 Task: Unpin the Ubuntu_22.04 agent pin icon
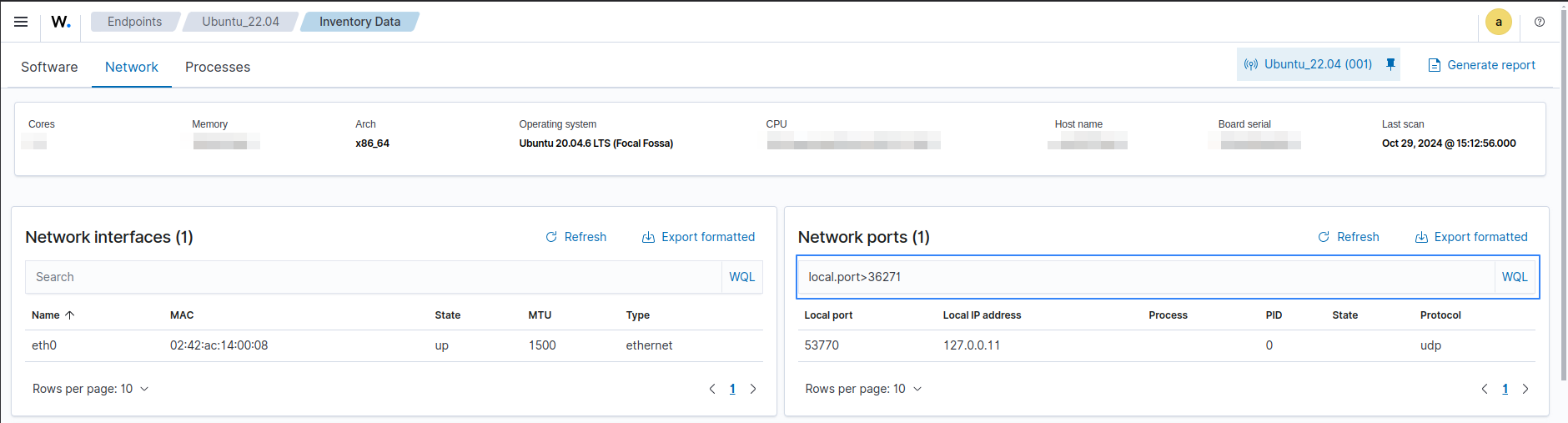[1390, 64]
